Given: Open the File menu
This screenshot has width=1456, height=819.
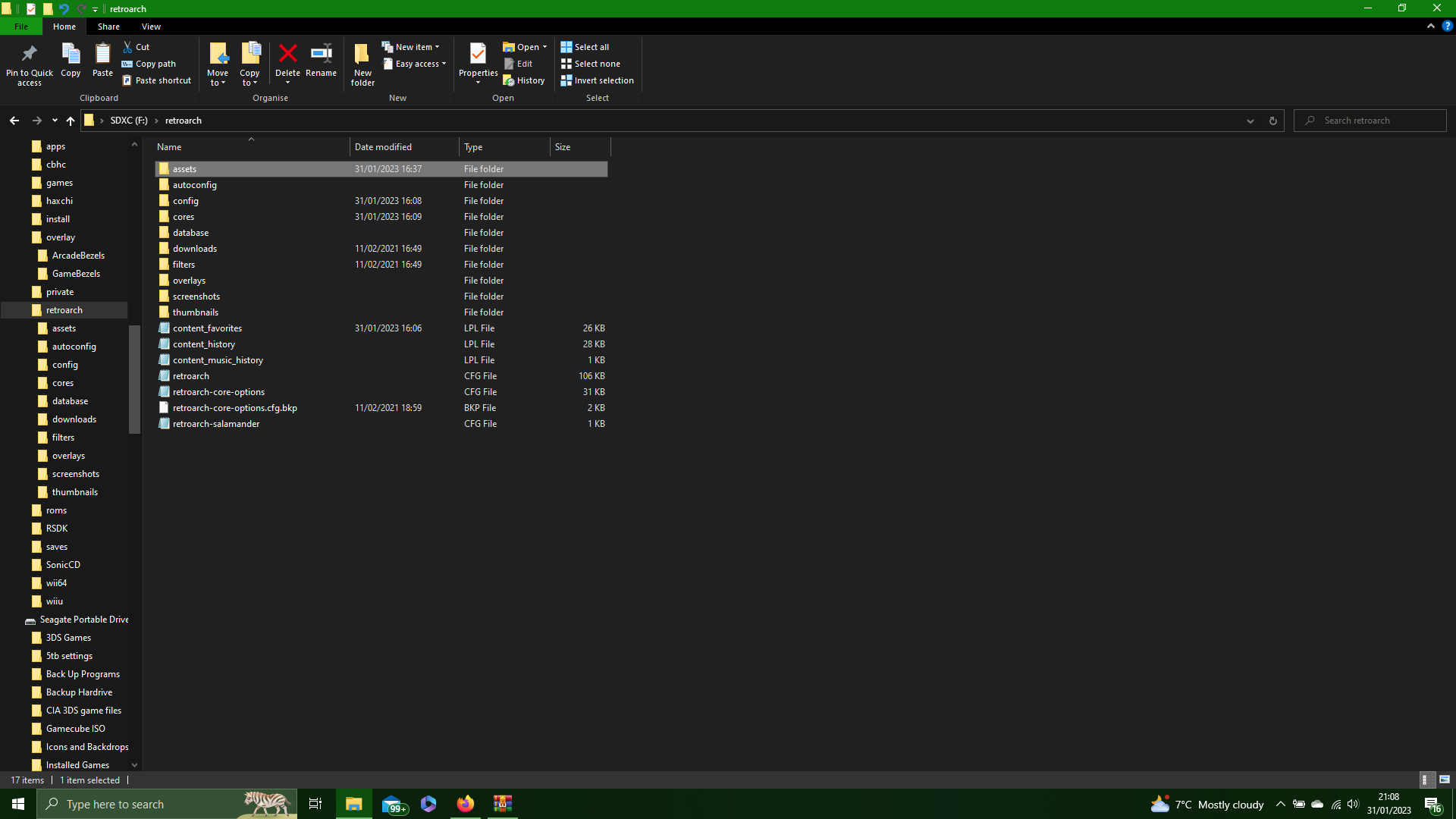Looking at the screenshot, I should pos(21,27).
